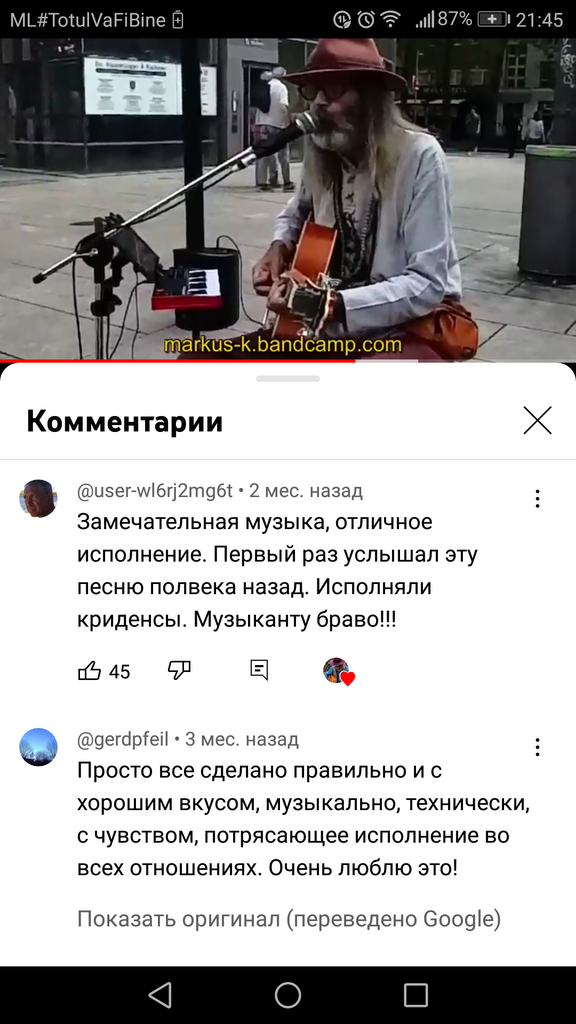Image resolution: width=576 pixels, height=1024 pixels.
Task: Tap the street musician video player
Action: click(288, 199)
